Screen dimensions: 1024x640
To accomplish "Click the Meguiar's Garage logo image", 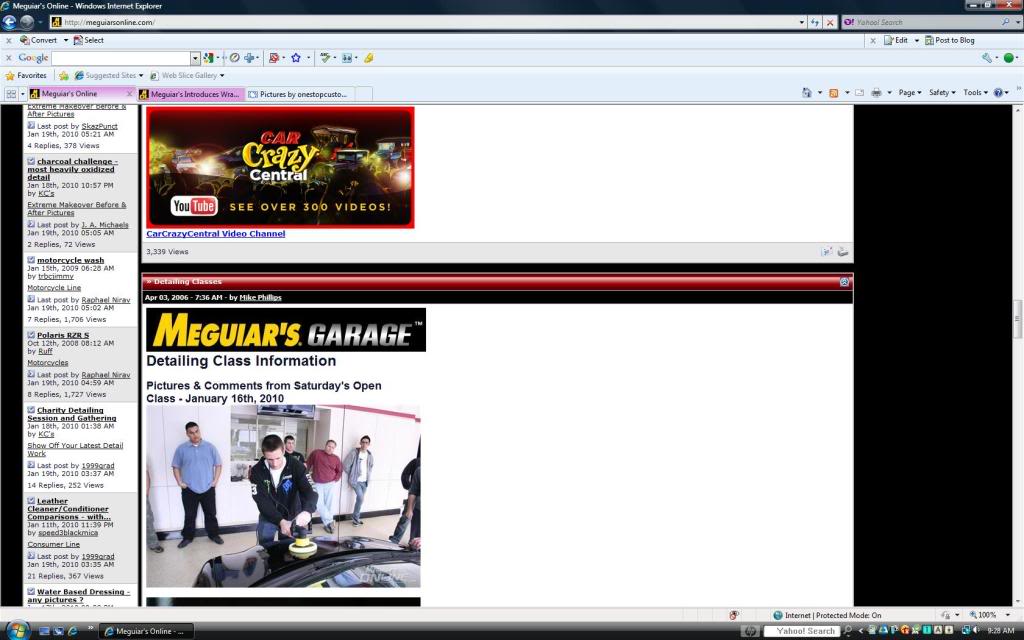I will pyautogui.click(x=286, y=330).
